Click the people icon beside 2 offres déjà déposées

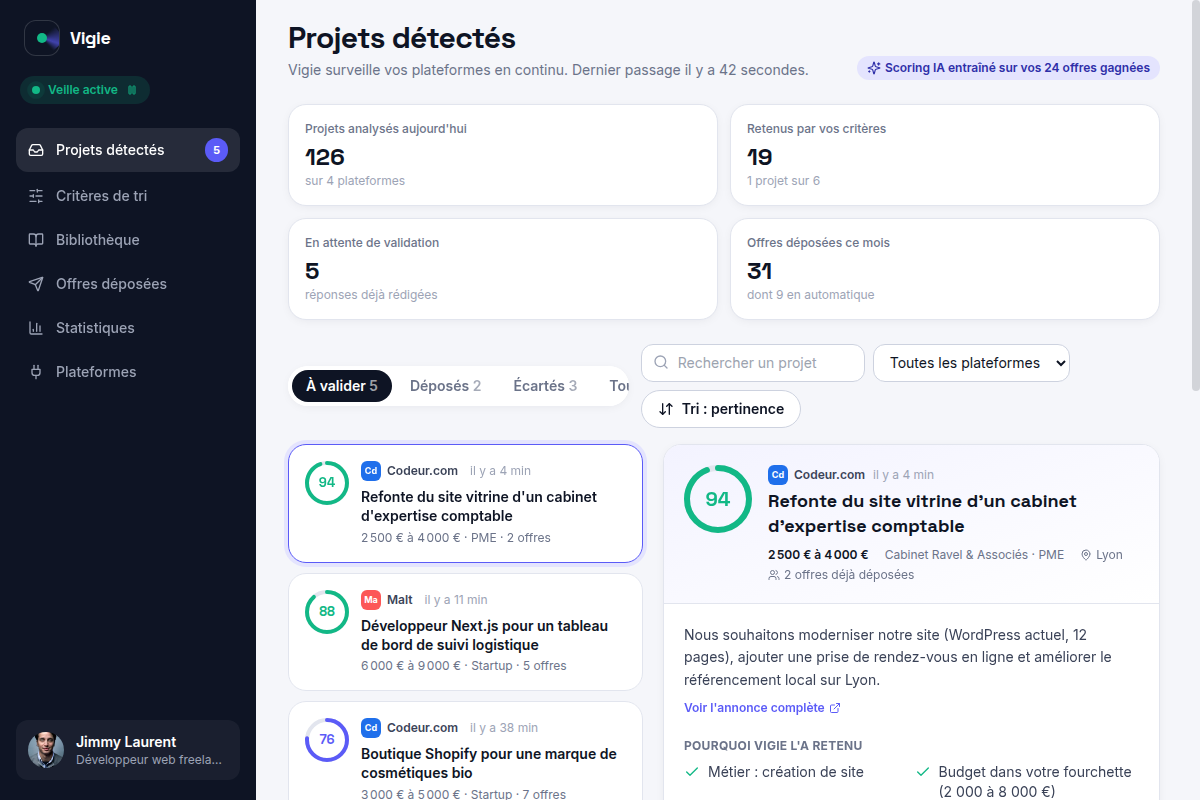[774, 575]
